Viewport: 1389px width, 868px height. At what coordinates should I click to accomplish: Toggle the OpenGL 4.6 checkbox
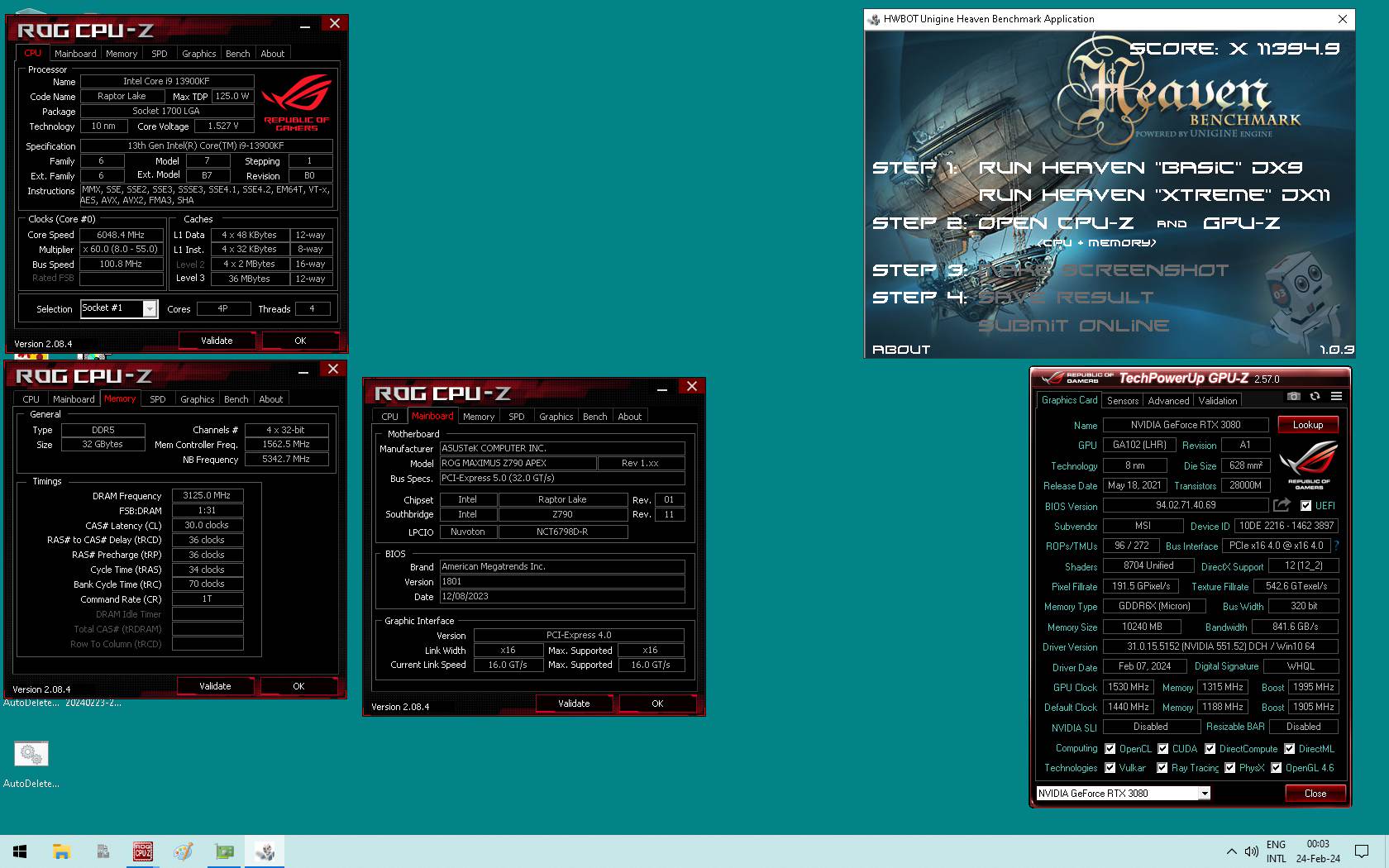1277,767
